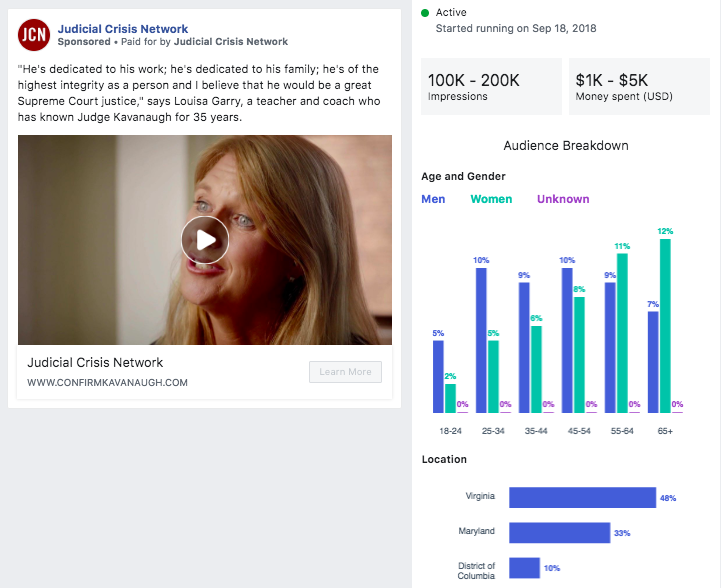Screen dimensions: 721x588
Task: Click the Audience Breakdown heading
Action: click(566, 146)
